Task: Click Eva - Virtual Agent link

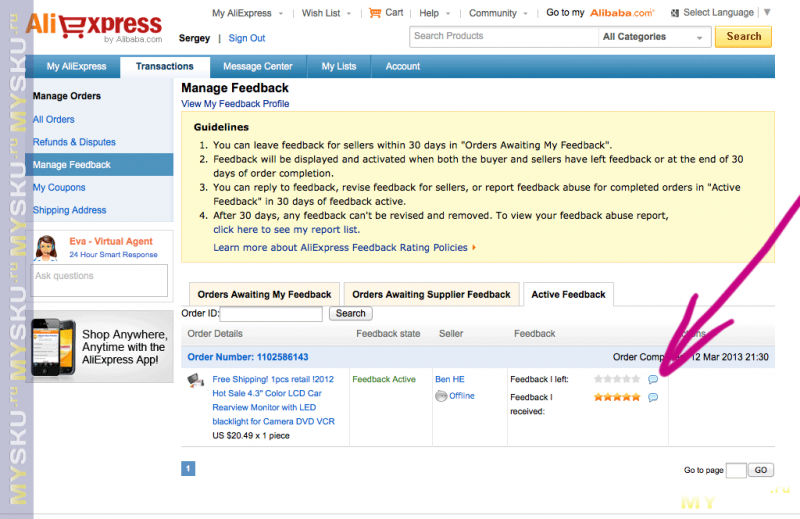Action: (x=111, y=241)
